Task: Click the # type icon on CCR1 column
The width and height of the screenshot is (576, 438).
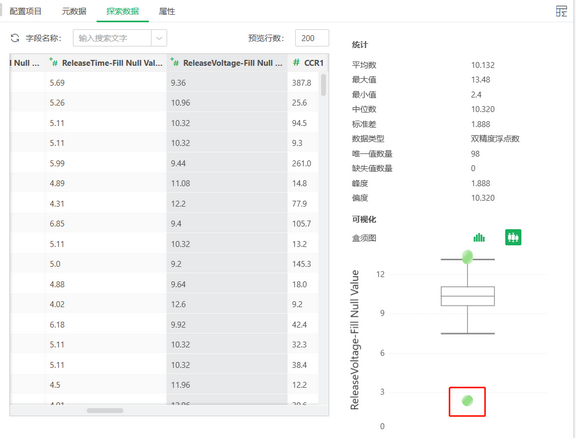Action: coord(296,63)
